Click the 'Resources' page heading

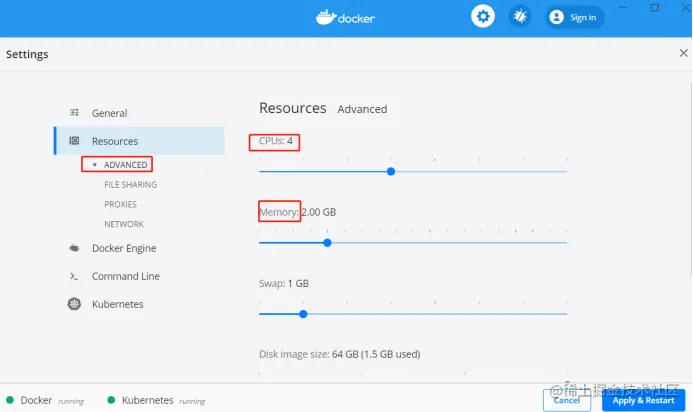(x=293, y=108)
